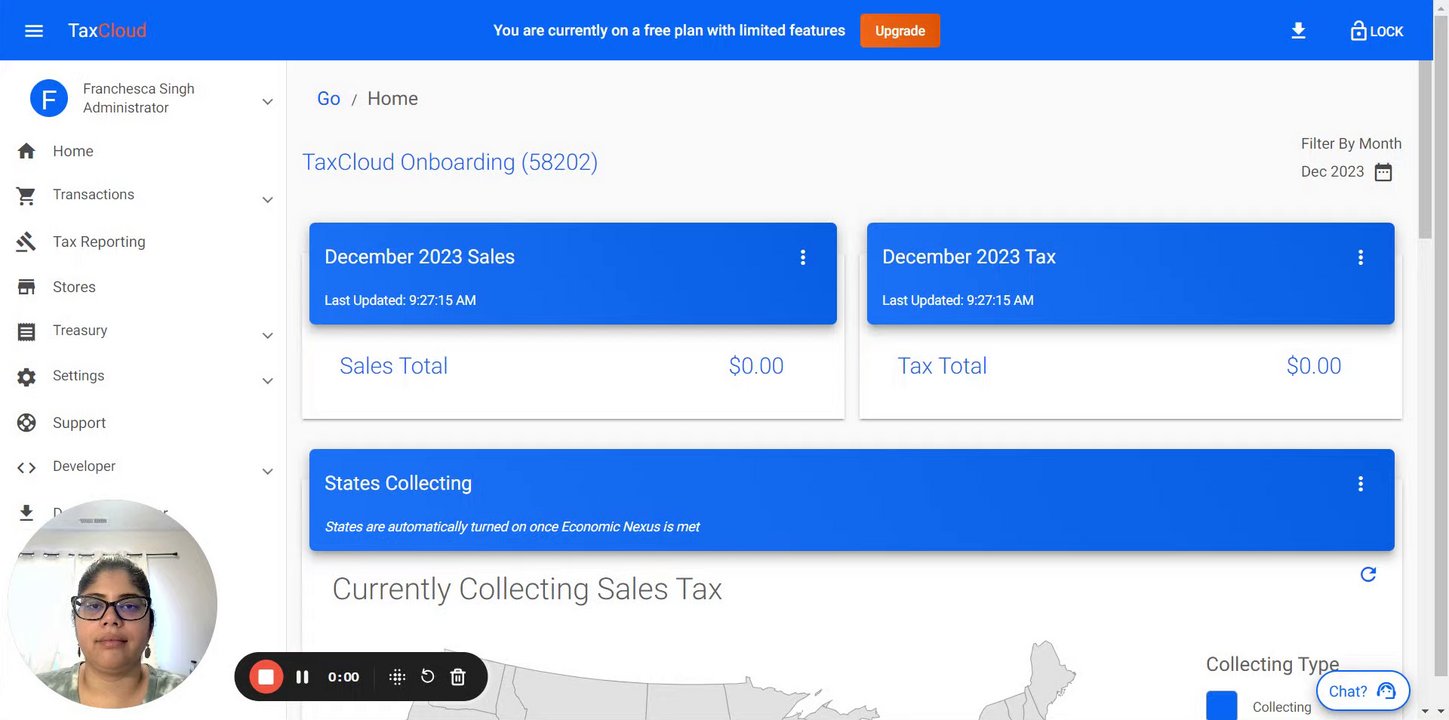The width and height of the screenshot is (1449, 720).
Task: Open States Collecting options menu
Action: pyautogui.click(x=1360, y=484)
